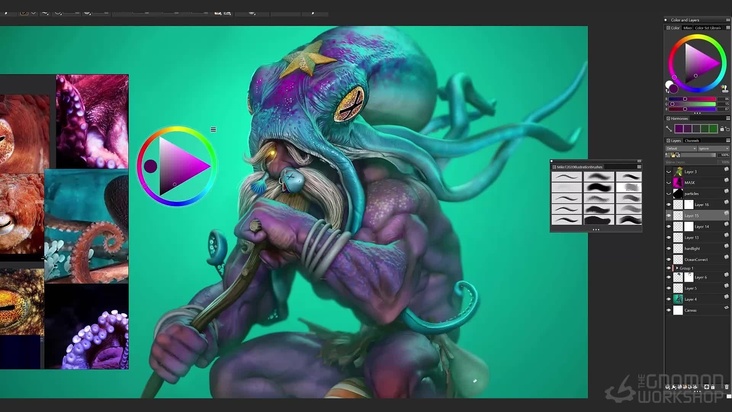
Task: Click the harmony type line icon in Harmonies
Action: 669,128
